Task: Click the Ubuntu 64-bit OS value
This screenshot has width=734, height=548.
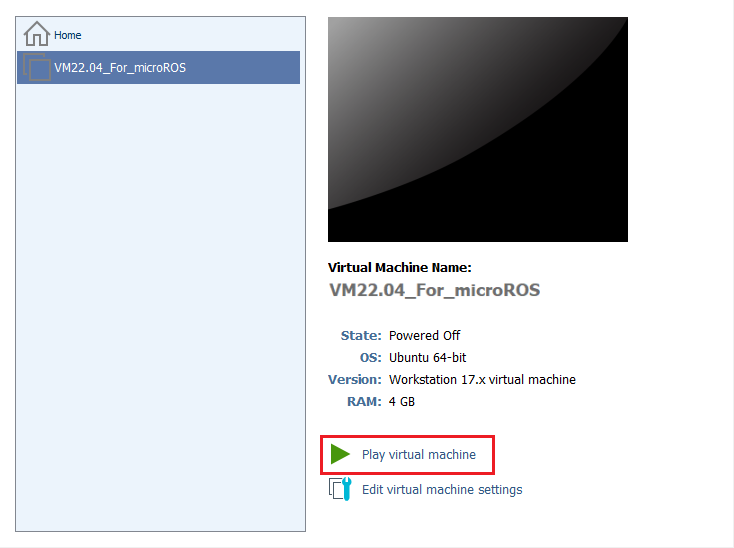Action: click(427, 358)
